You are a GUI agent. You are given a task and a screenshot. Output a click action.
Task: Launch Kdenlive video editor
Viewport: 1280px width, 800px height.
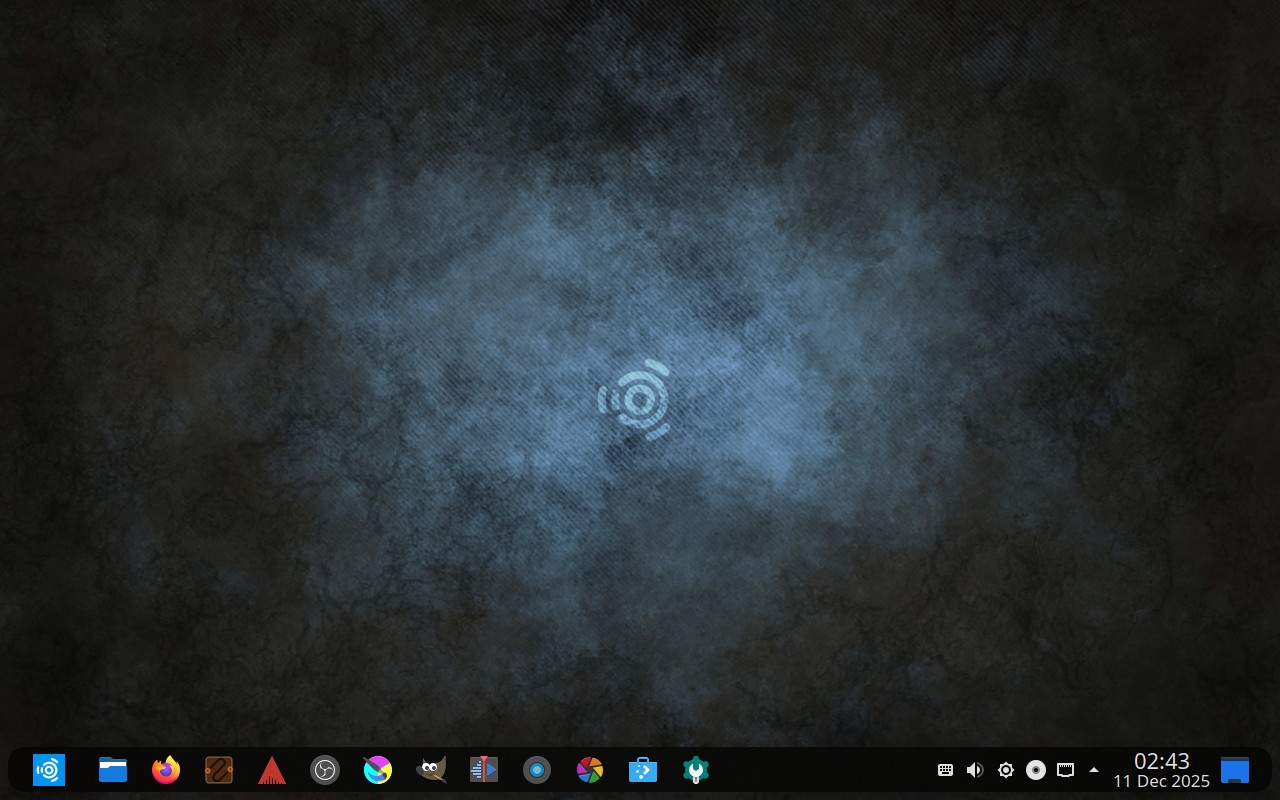click(484, 770)
